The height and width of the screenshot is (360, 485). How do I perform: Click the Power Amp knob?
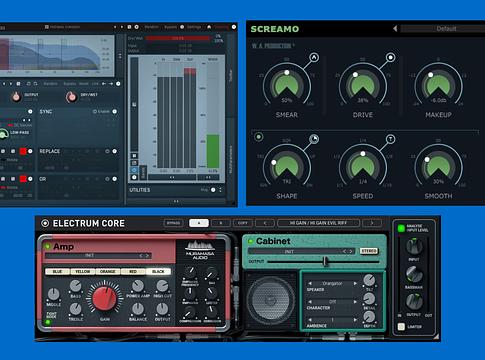point(138,286)
